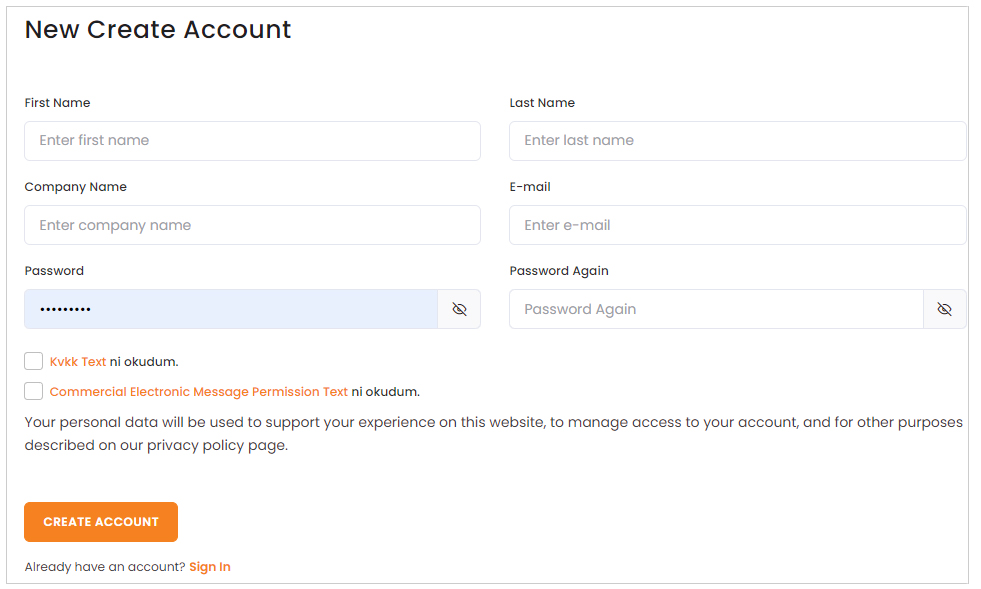Viewport: 981px width, 589px height.
Task: Focus the Password Again text box
Action: click(715, 310)
